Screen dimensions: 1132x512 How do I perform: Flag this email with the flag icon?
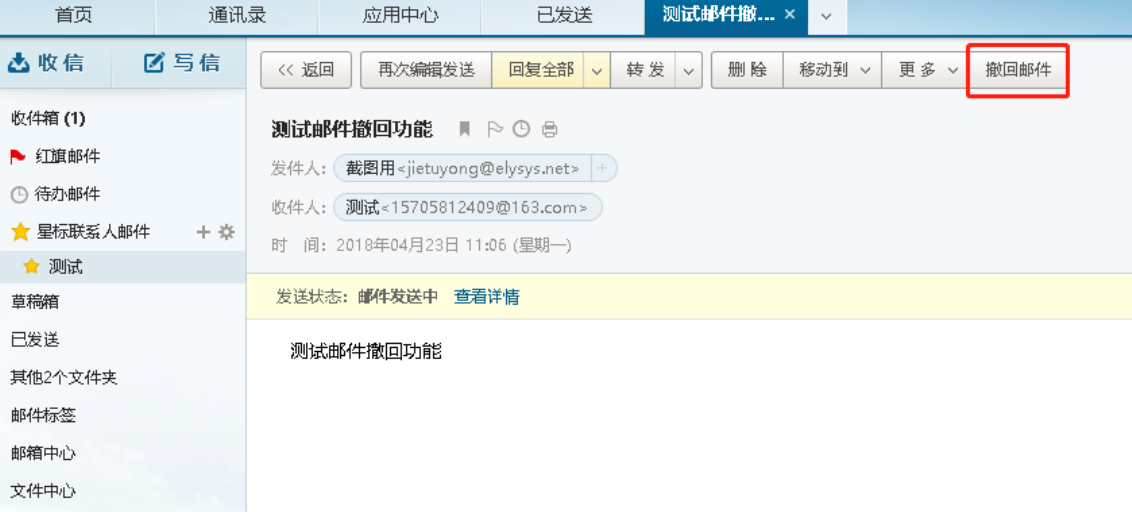coord(493,129)
